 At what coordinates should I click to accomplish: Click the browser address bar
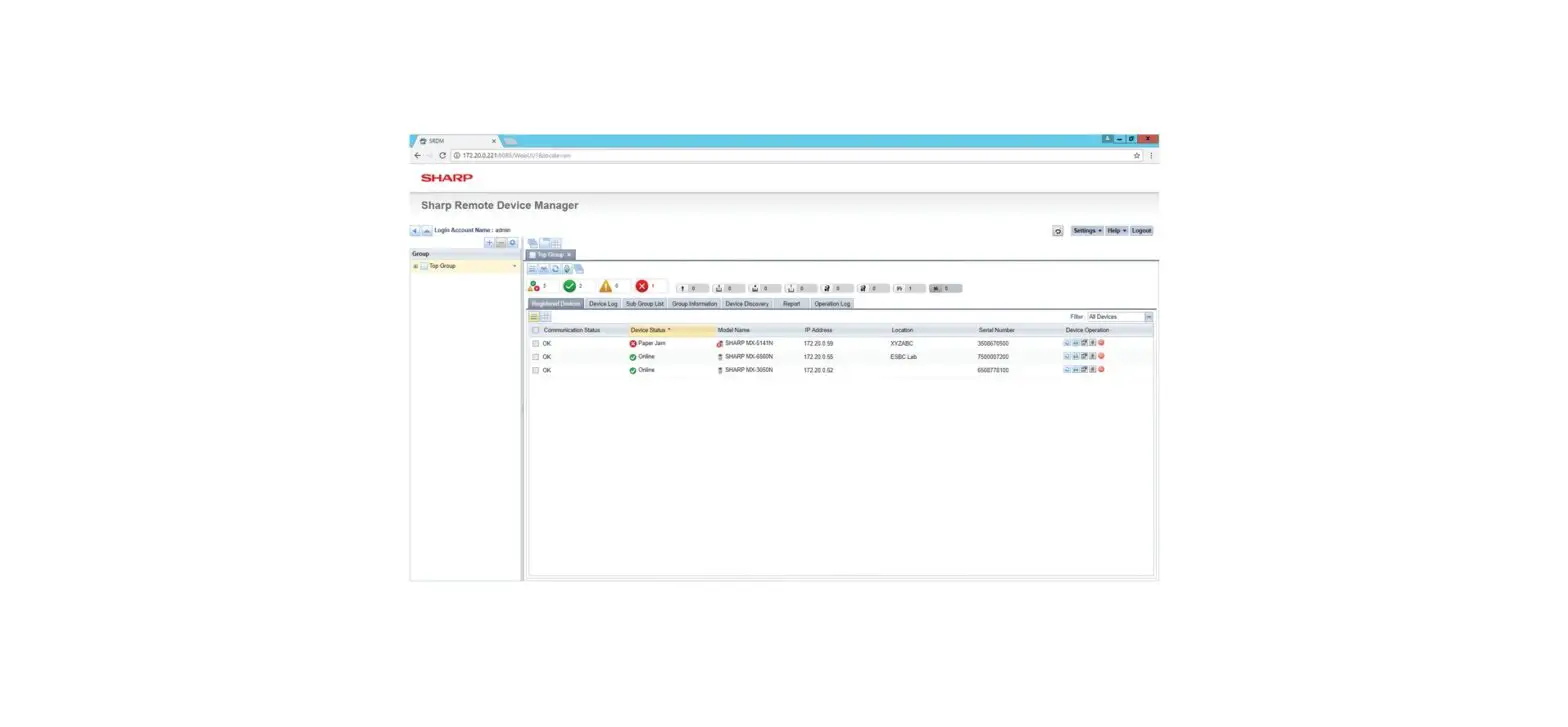(795, 156)
